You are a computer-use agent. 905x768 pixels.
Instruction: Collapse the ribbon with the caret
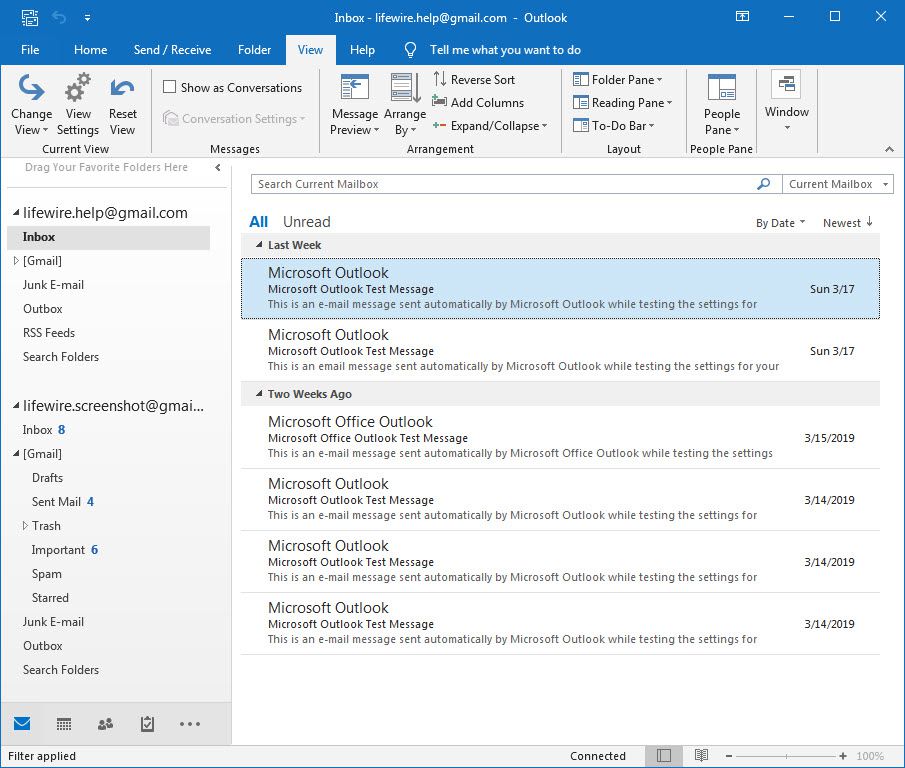(889, 149)
